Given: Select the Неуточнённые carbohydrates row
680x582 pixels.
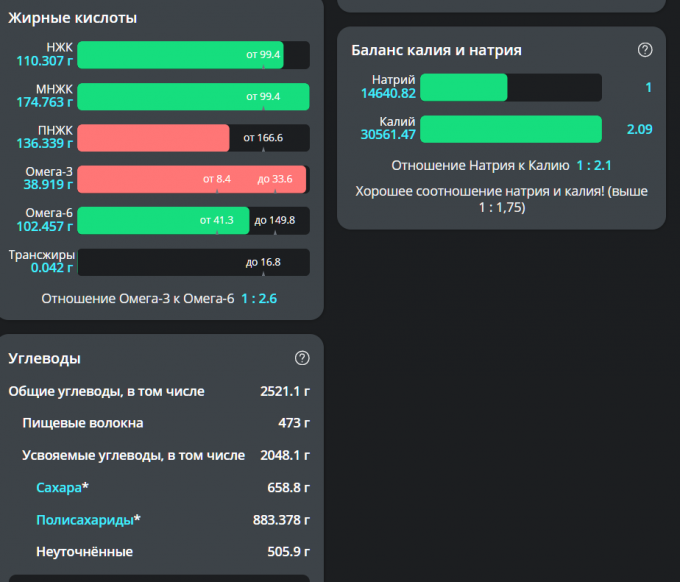Looking at the screenshot, I should tap(158, 551).
